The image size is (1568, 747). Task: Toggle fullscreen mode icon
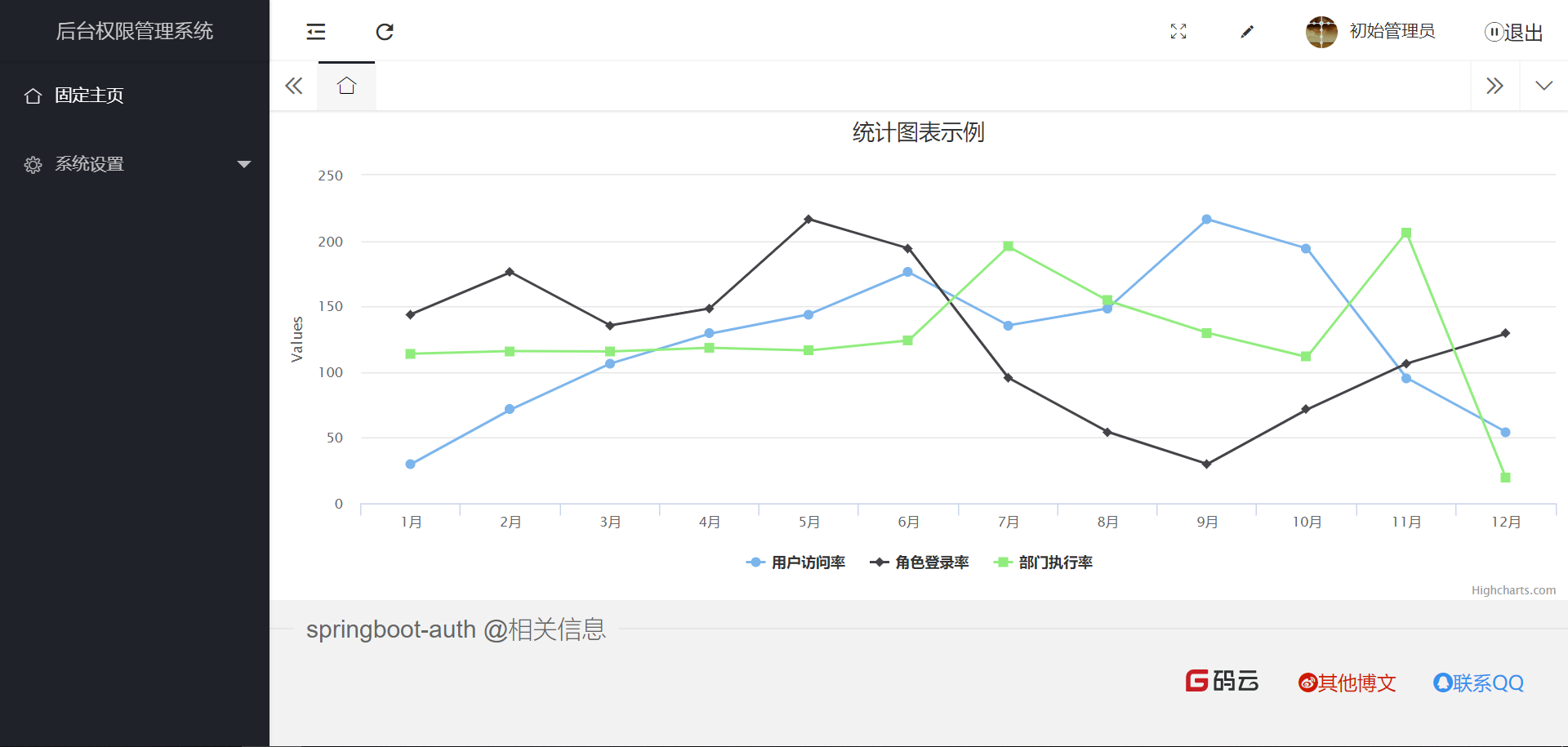coord(1178,31)
